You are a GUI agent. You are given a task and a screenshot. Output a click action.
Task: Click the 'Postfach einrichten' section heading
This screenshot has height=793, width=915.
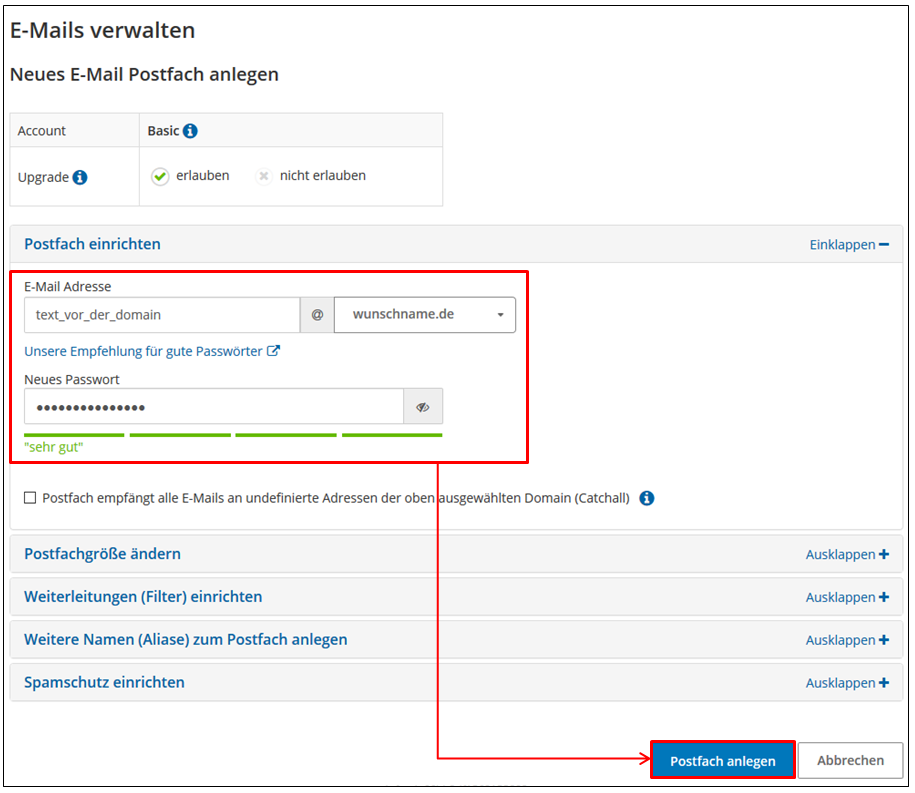(x=92, y=244)
